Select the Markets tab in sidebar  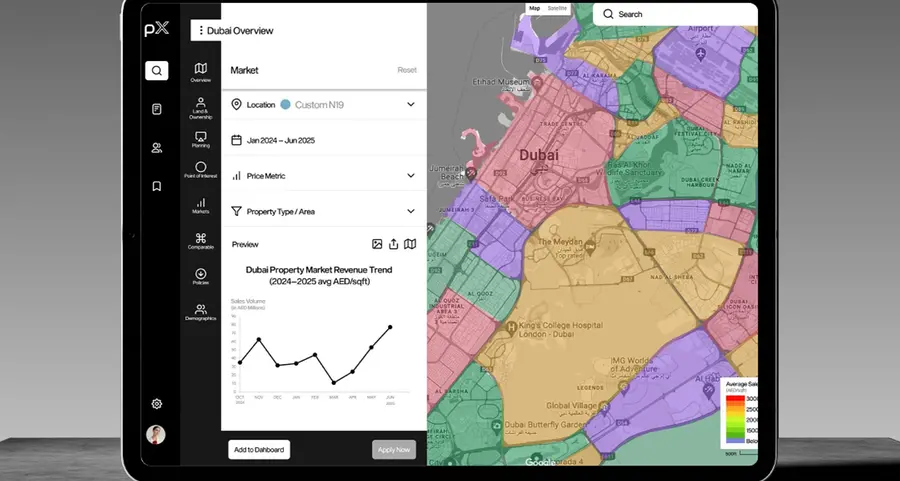[x=200, y=205]
